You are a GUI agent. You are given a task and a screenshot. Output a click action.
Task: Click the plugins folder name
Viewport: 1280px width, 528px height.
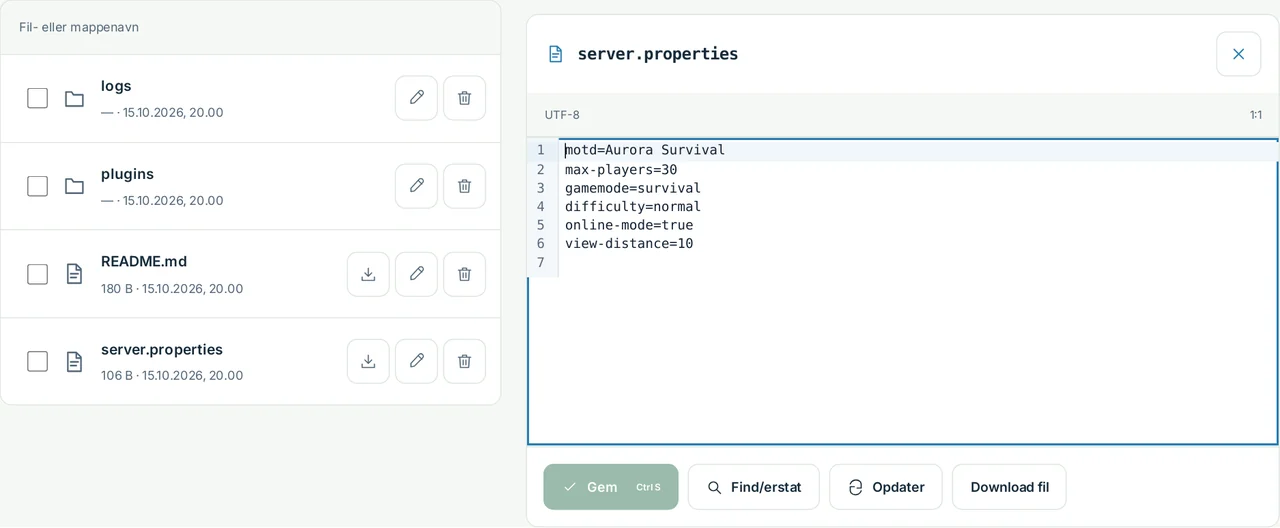click(x=127, y=174)
